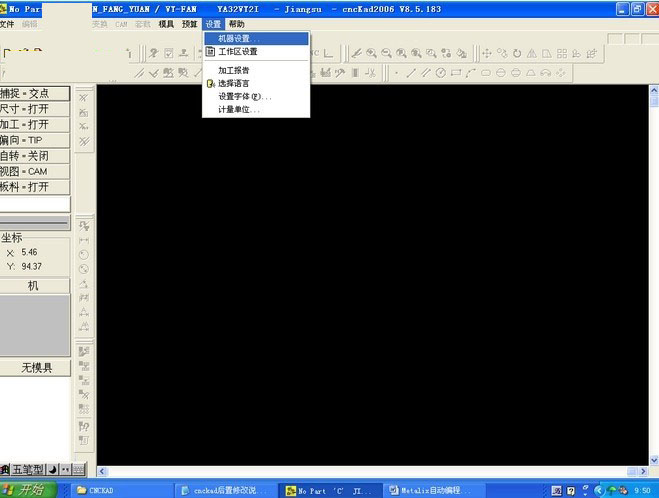659x498 pixels.
Task: Click vertical scrollbar up arrow
Action: 654,90
